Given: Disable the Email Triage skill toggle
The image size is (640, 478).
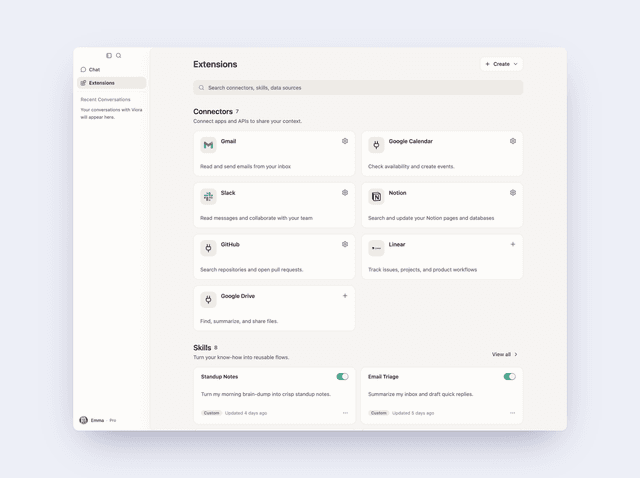Looking at the screenshot, I should (x=509, y=376).
